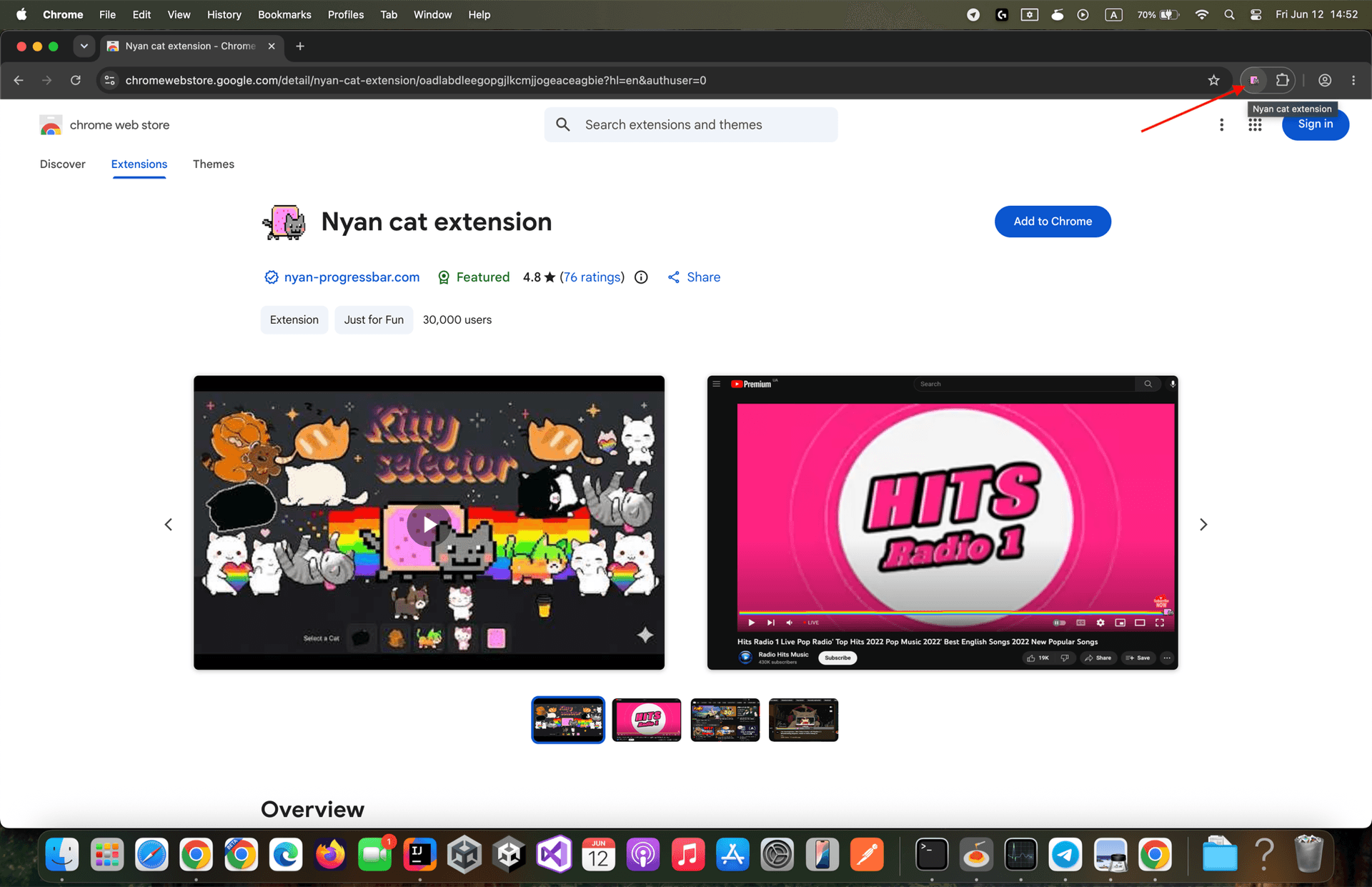Open Spotlight search in menu bar

(x=1229, y=14)
